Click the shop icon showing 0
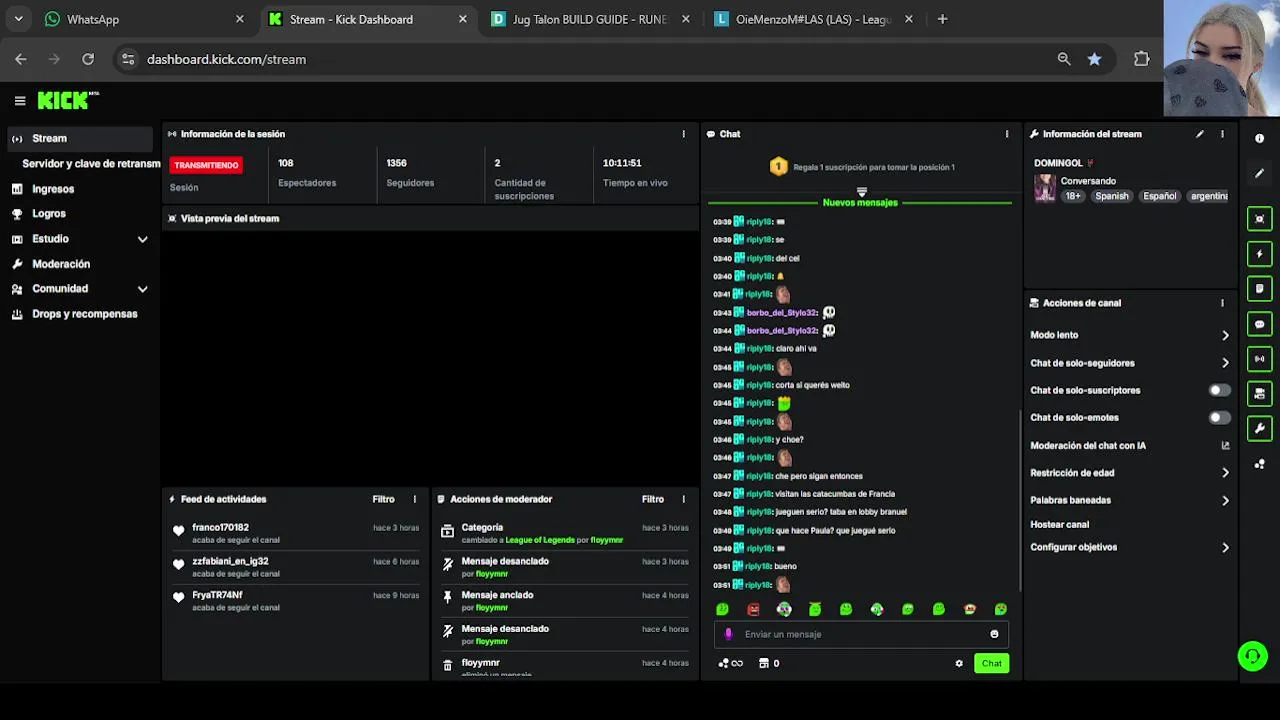 [769, 663]
